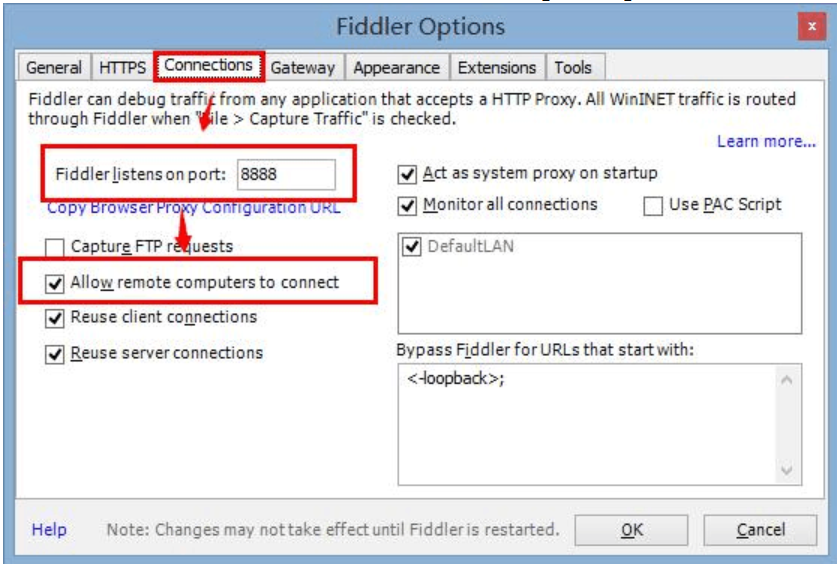Click the Fiddler listens on port field

pos(285,175)
